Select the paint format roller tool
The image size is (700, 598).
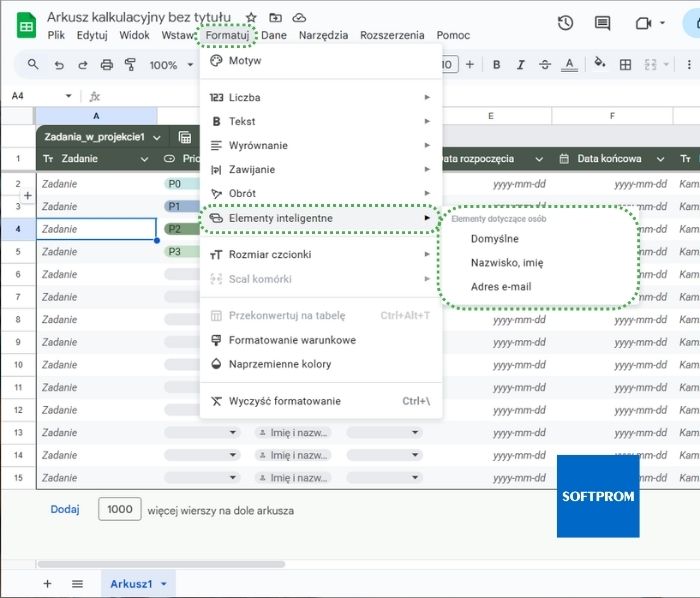point(130,65)
